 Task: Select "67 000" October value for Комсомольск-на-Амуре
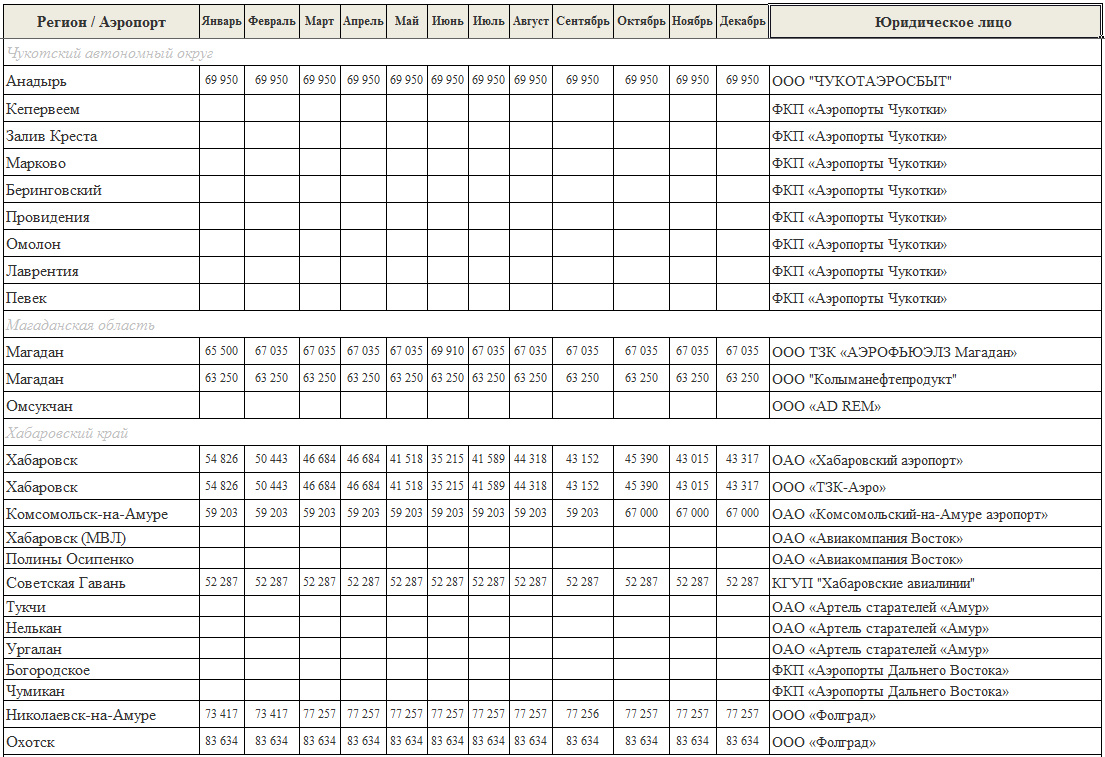tap(641, 512)
